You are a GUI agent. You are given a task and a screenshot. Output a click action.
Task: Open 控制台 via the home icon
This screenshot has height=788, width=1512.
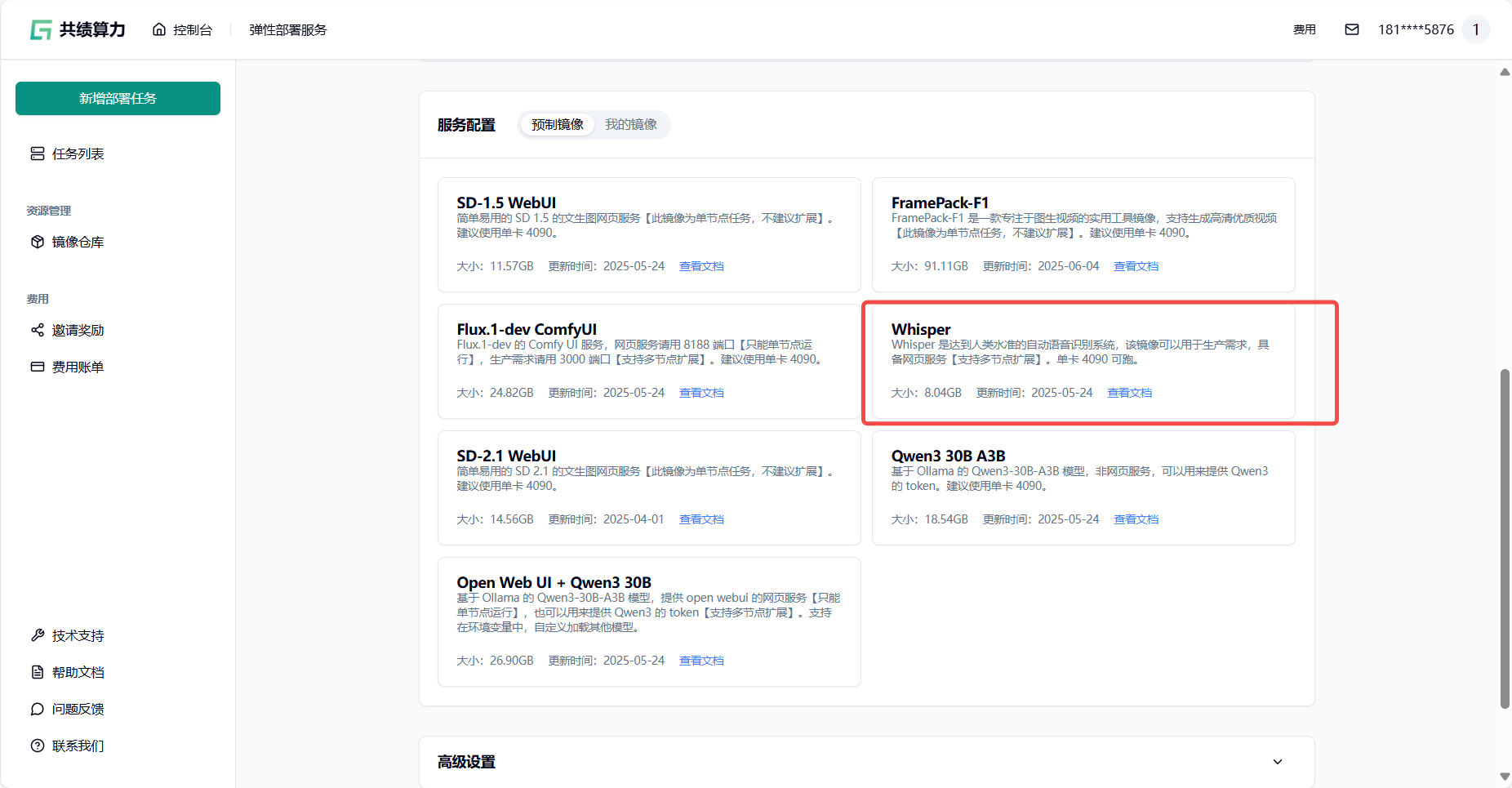pyautogui.click(x=159, y=30)
